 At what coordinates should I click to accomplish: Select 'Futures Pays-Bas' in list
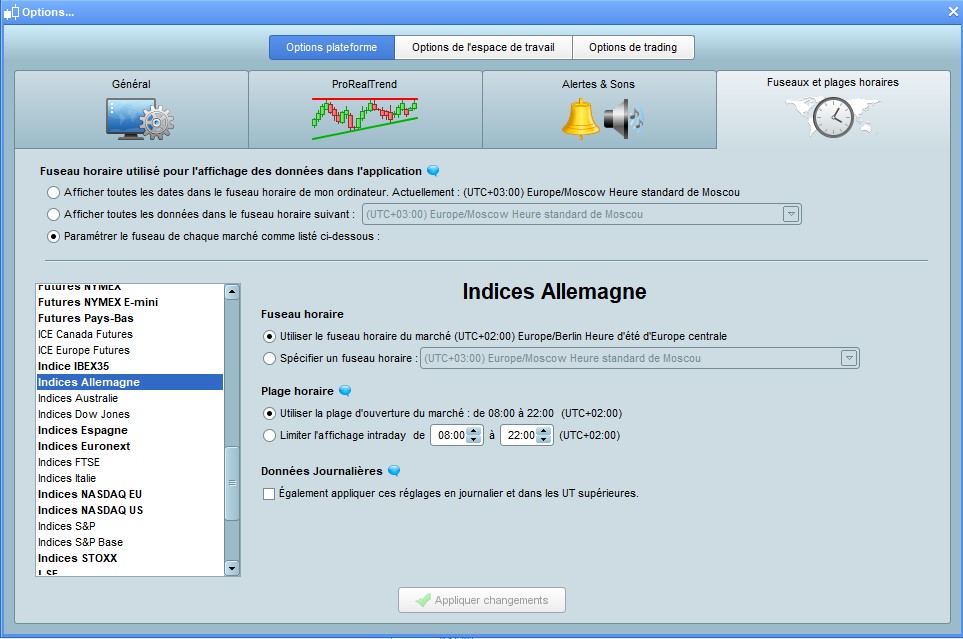coord(130,318)
